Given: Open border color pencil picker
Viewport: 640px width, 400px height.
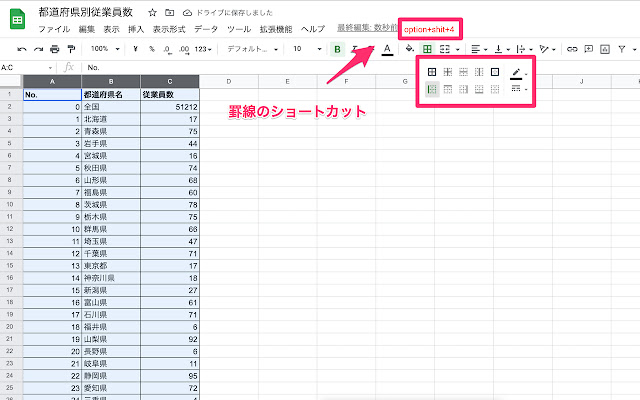Looking at the screenshot, I should (x=518, y=73).
